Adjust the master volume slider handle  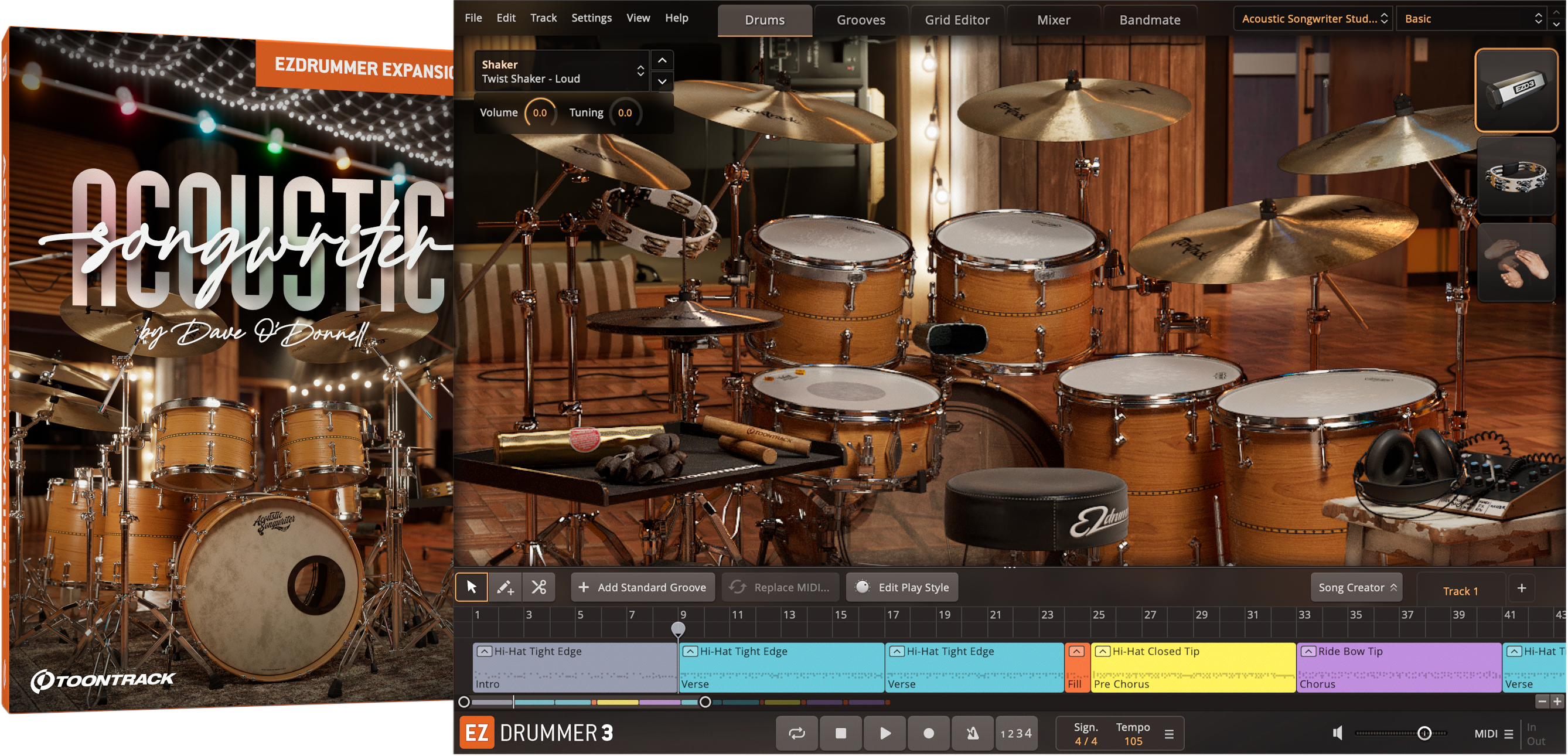(x=1424, y=733)
